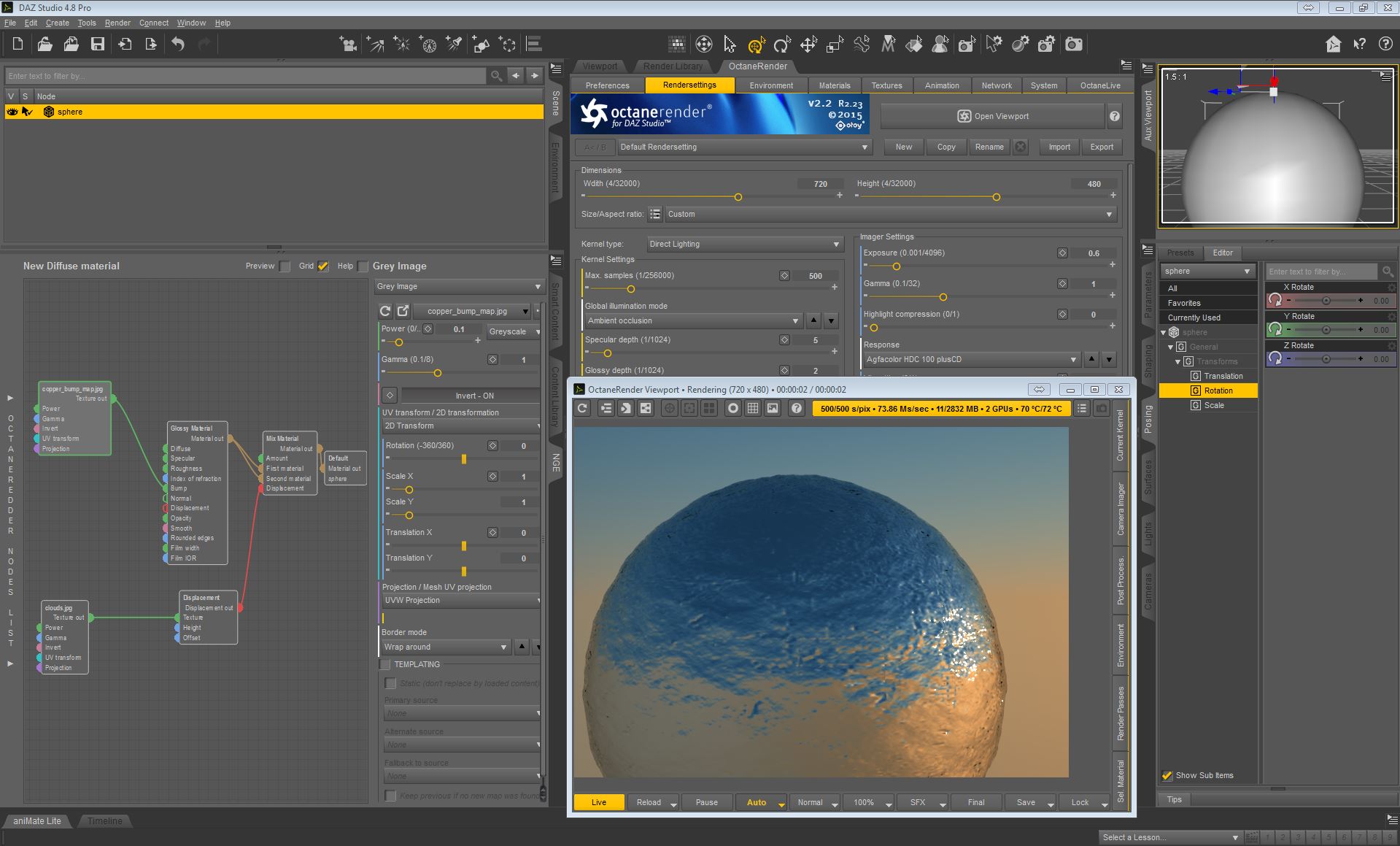Click the Undo arrow icon
Screen dimensions: 1400x846
178,45
